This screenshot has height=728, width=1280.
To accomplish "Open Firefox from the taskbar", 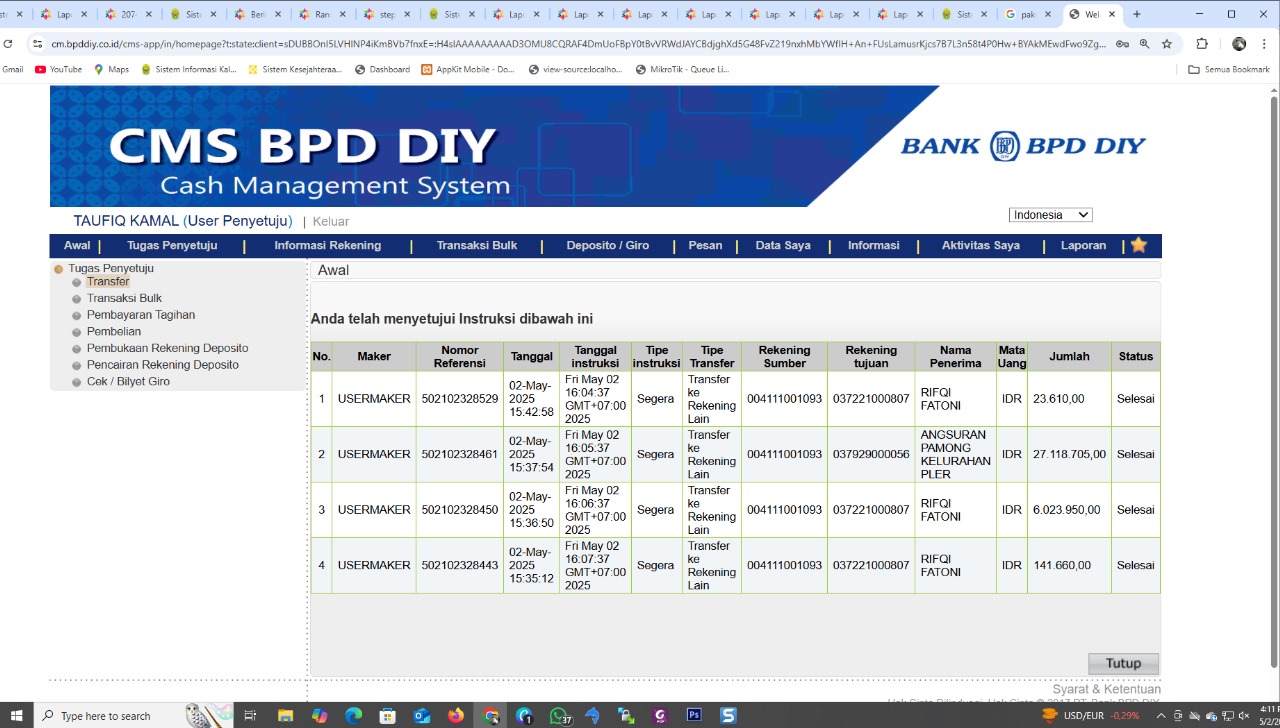I will tap(456, 715).
